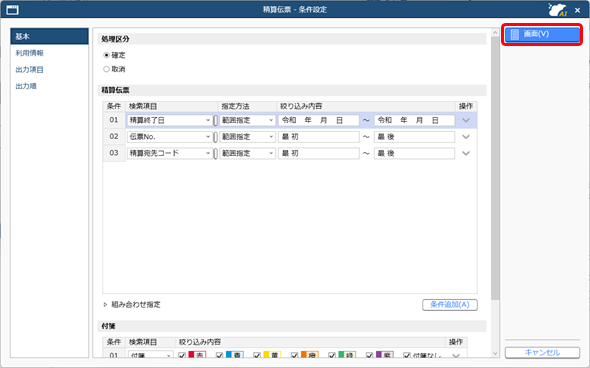Click the 画面(V) button
Screen dimensions: 590x368
point(542,34)
